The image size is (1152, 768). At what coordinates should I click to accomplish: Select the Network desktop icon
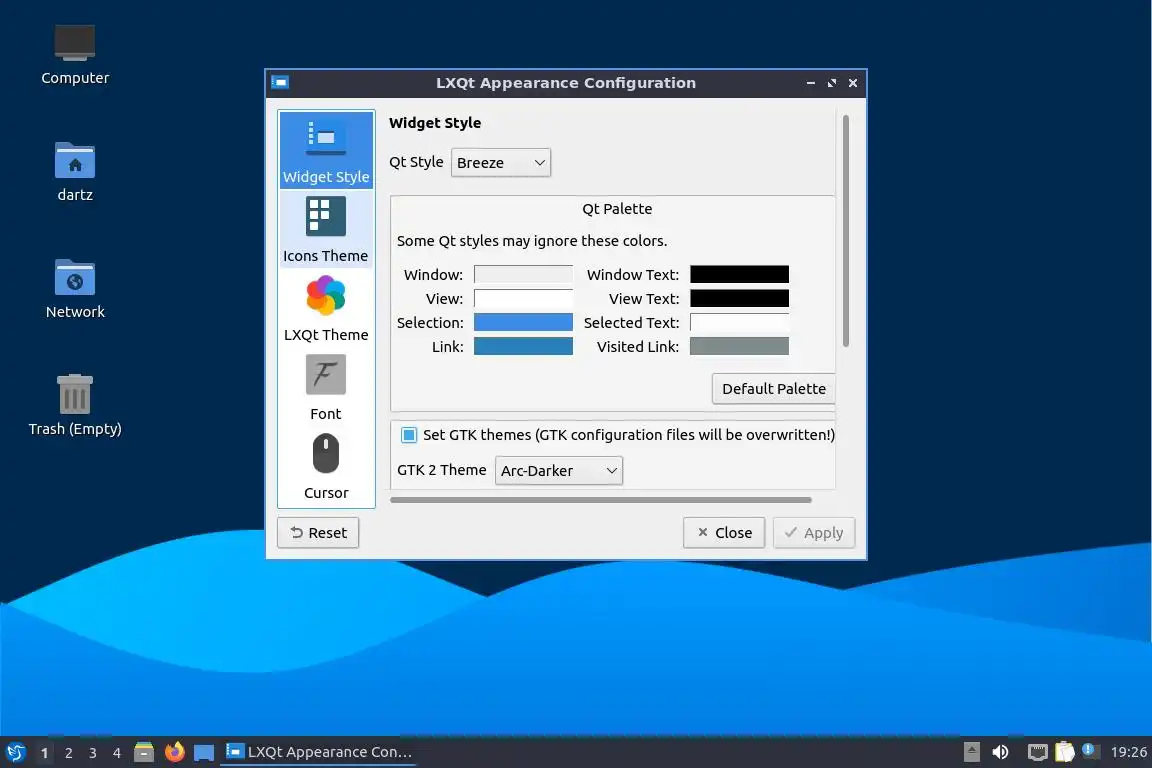click(74, 289)
